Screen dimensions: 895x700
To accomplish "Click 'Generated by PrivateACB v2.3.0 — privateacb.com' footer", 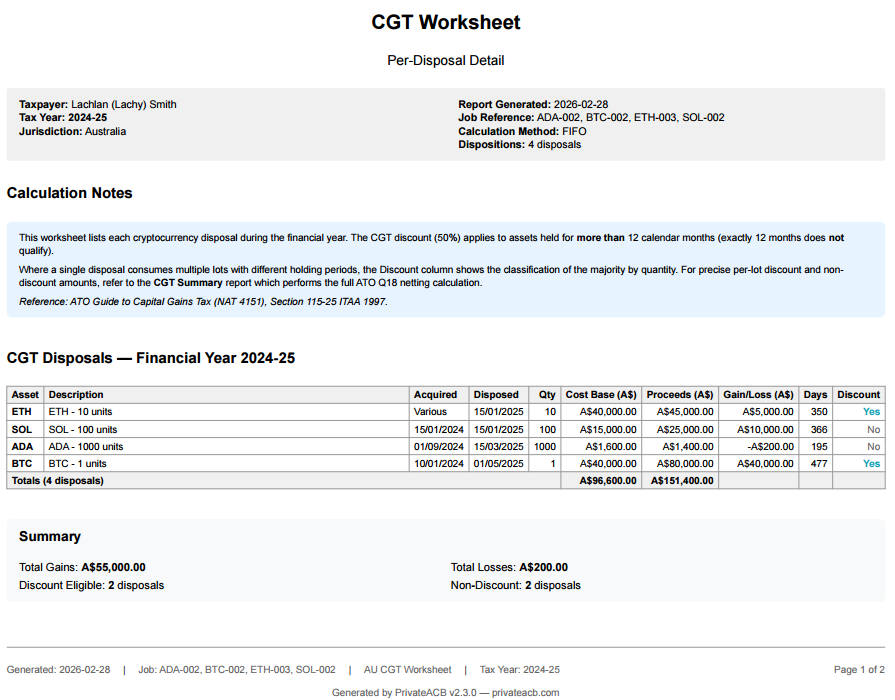I will coord(446,693).
